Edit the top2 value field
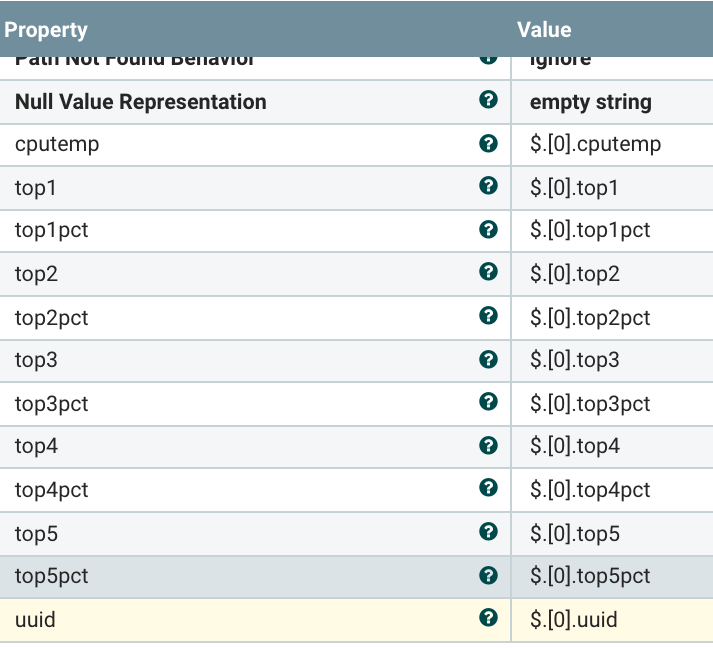 (575, 273)
